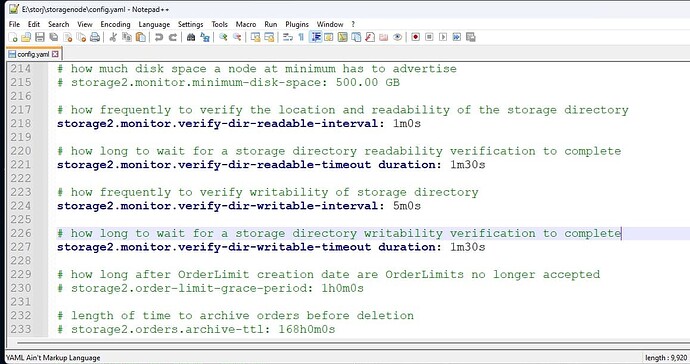This screenshot has width=690, height=364.
Task: Open the Language menu
Action: pos(154,24)
